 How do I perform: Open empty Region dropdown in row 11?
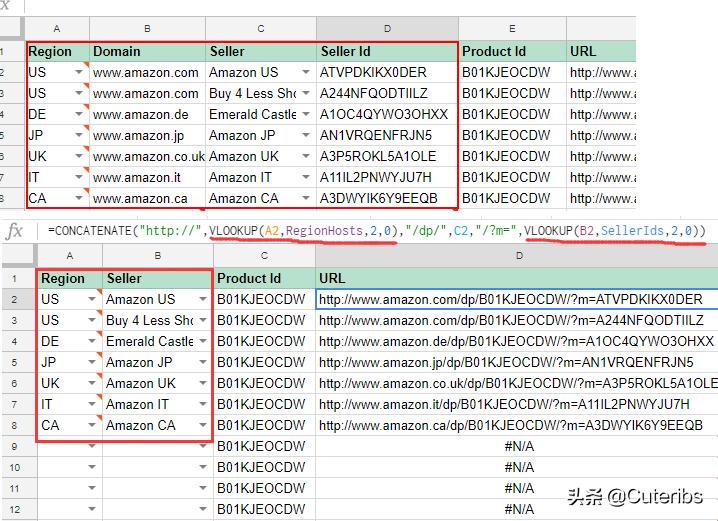(92, 488)
